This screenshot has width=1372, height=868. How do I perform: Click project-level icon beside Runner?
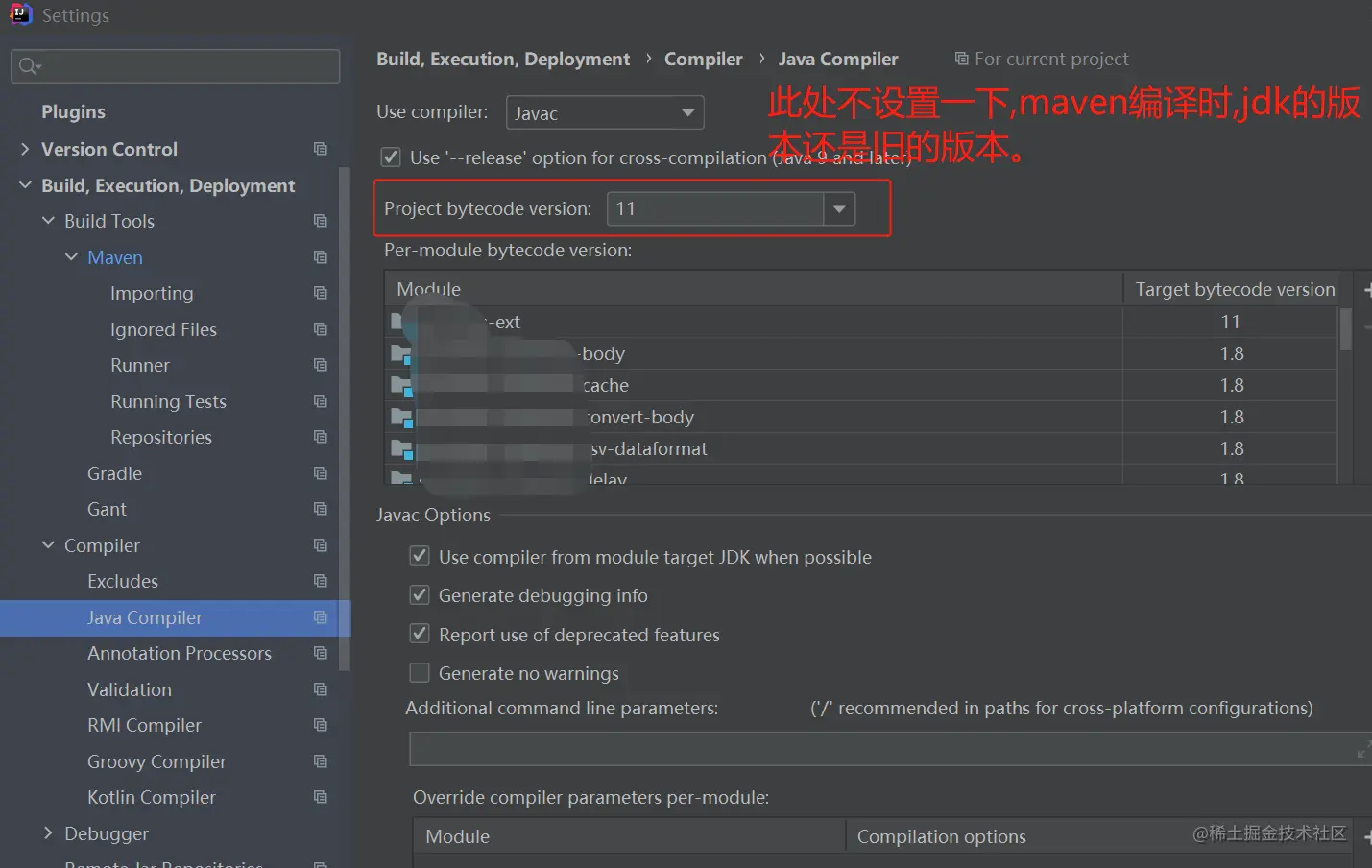point(321,365)
